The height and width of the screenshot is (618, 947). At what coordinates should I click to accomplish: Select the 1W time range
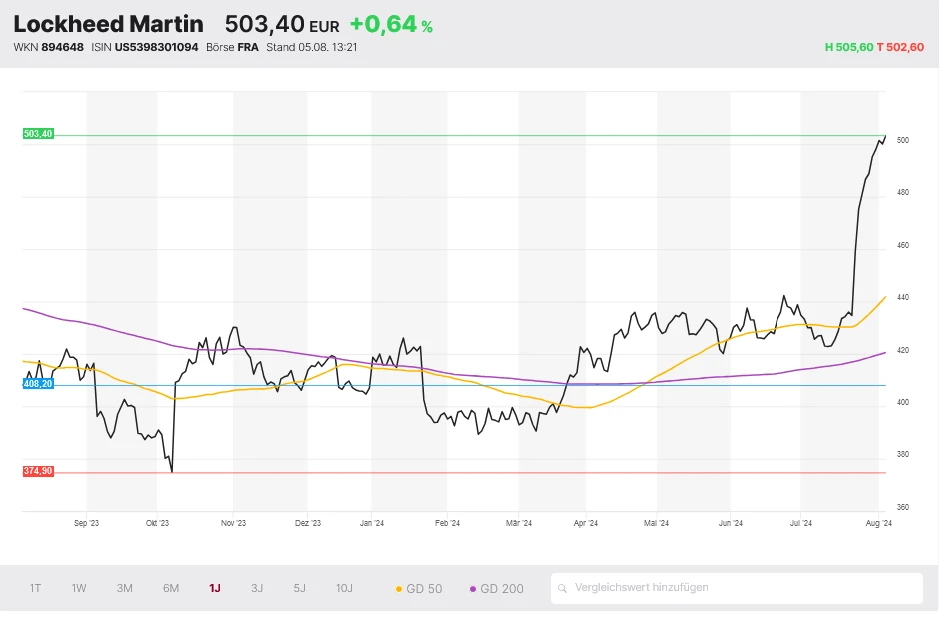point(79,588)
